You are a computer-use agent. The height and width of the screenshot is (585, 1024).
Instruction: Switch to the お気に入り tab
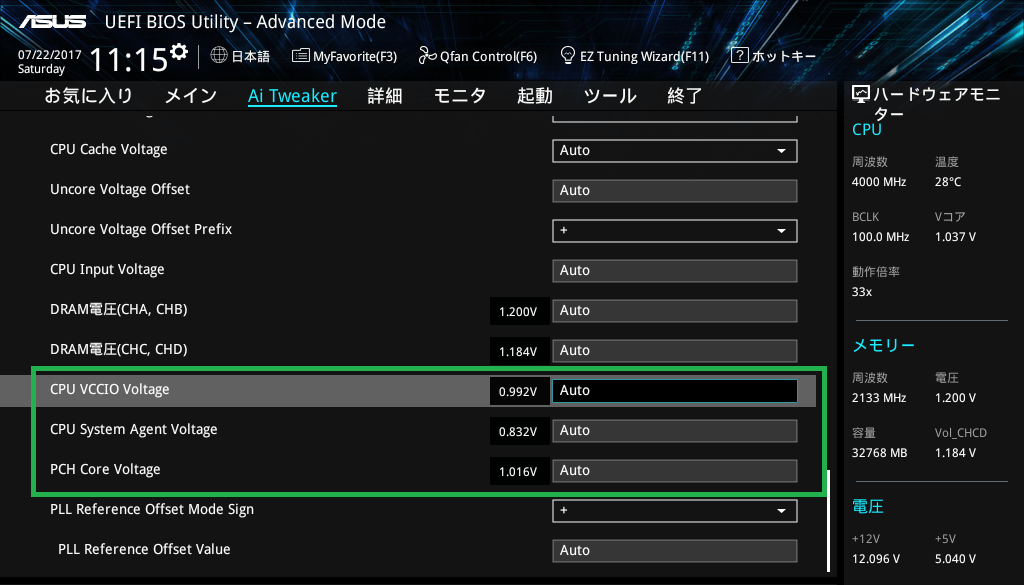click(88, 96)
